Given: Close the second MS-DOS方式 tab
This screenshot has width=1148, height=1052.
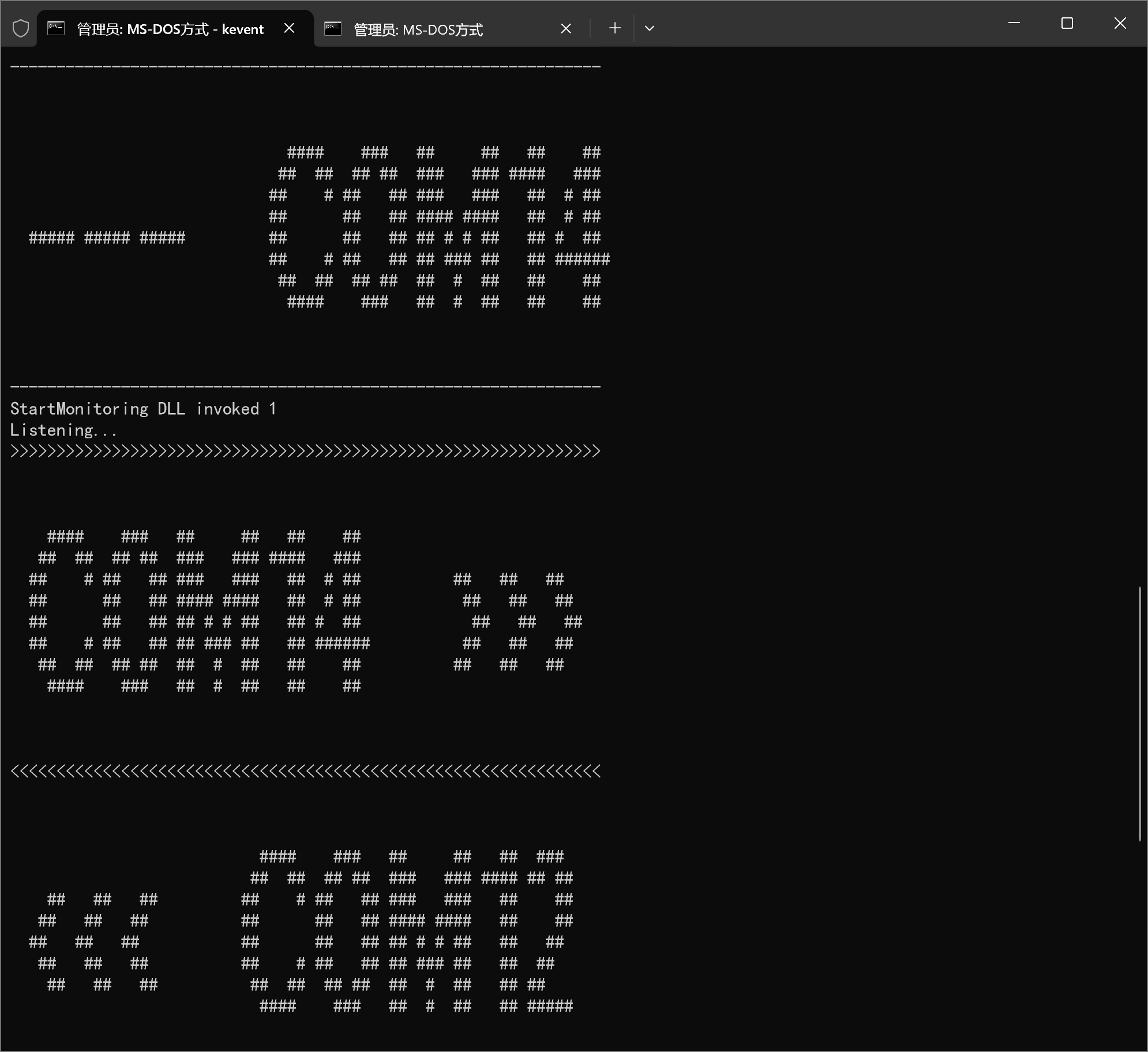Looking at the screenshot, I should pyautogui.click(x=566, y=28).
